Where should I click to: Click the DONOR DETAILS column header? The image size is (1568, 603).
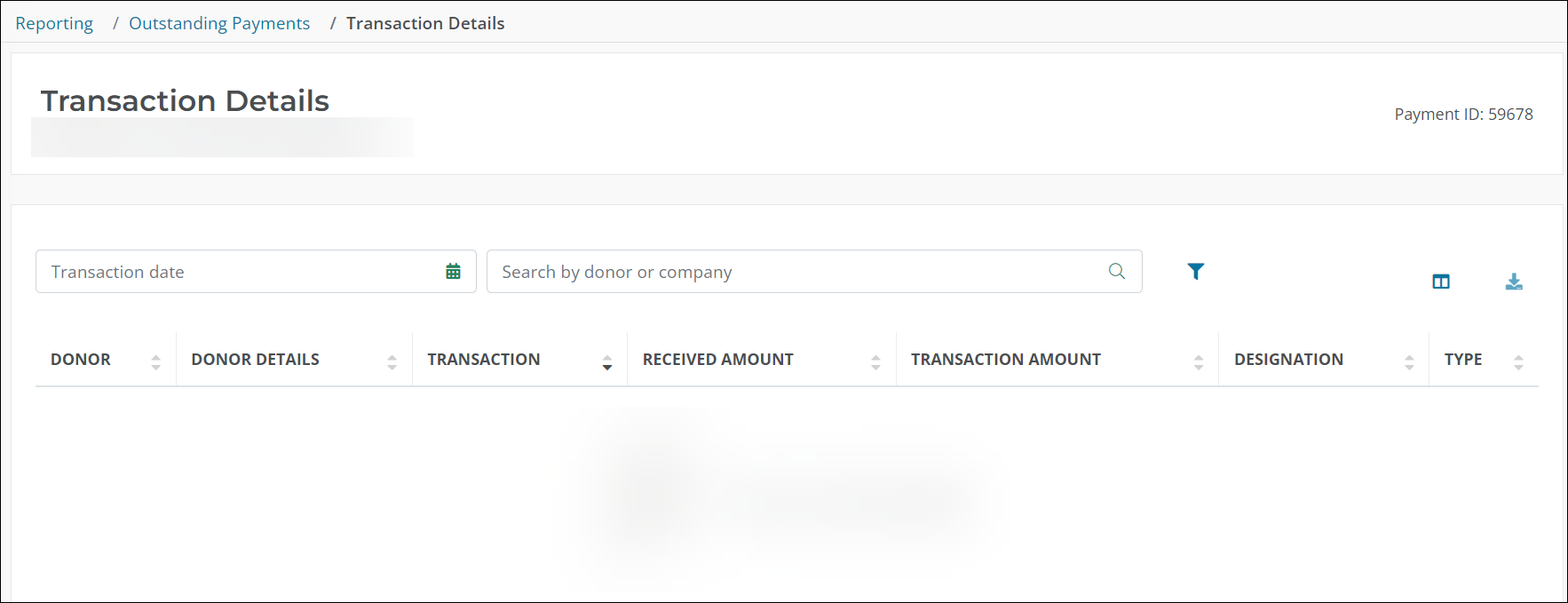(255, 360)
